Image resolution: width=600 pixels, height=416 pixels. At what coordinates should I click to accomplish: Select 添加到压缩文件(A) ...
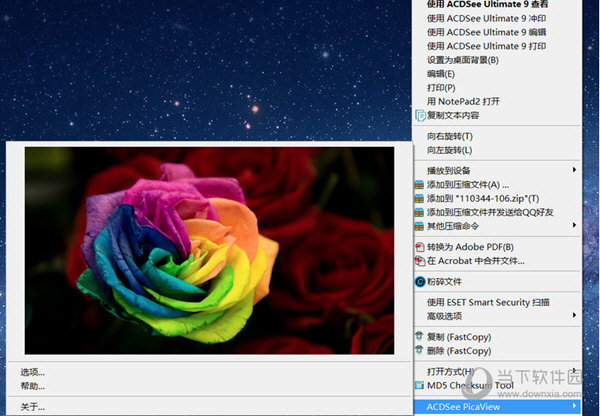click(x=468, y=185)
